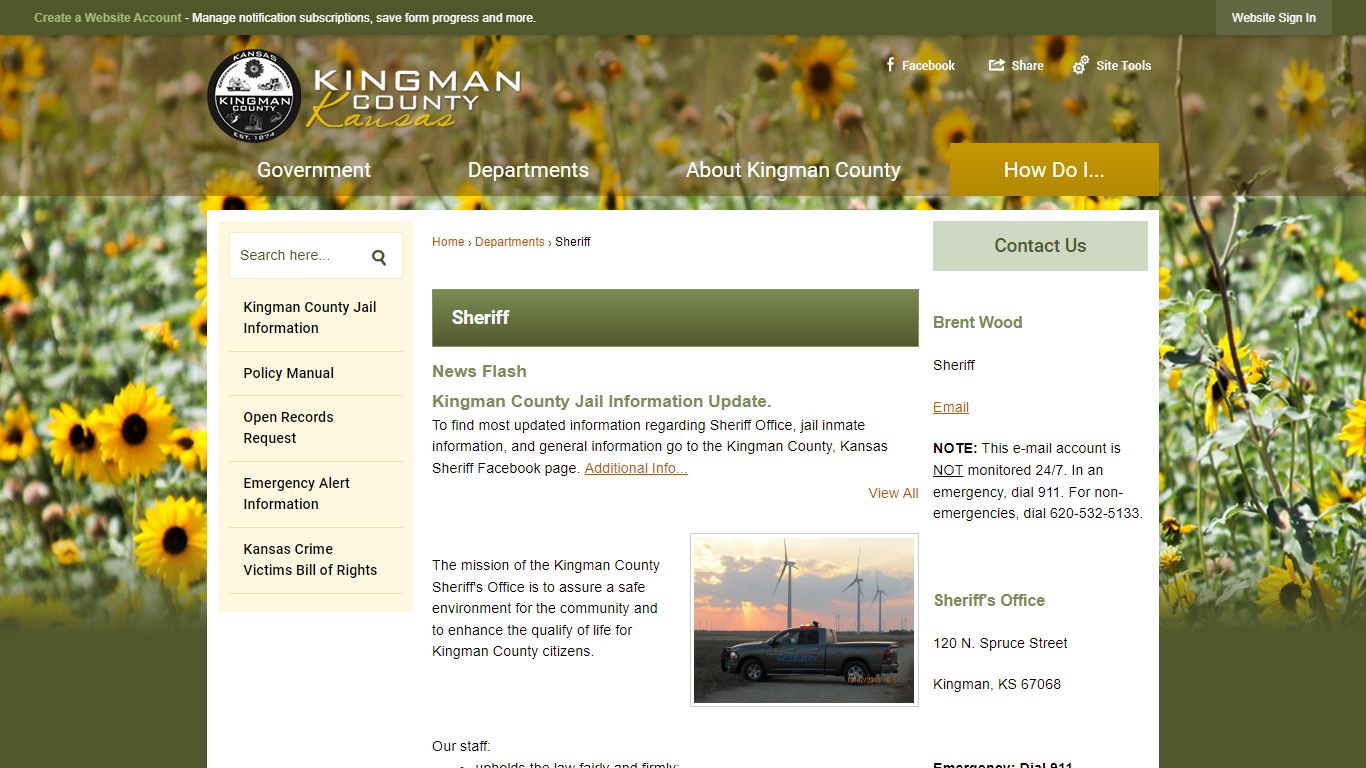Click the Kingman County seal logo
The height and width of the screenshot is (768, 1366).
click(254, 96)
